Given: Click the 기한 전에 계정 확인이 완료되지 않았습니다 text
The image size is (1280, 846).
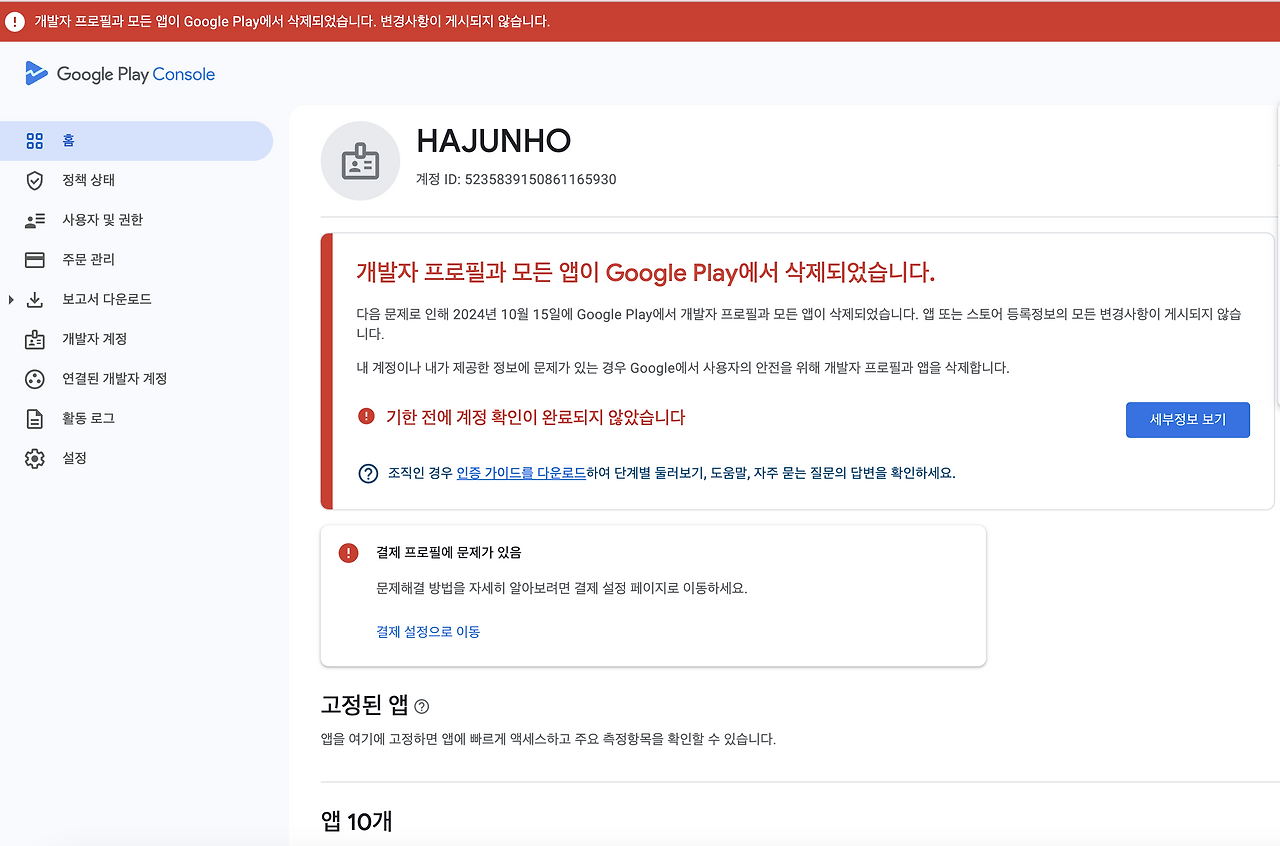Looking at the screenshot, I should click(x=536, y=418).
